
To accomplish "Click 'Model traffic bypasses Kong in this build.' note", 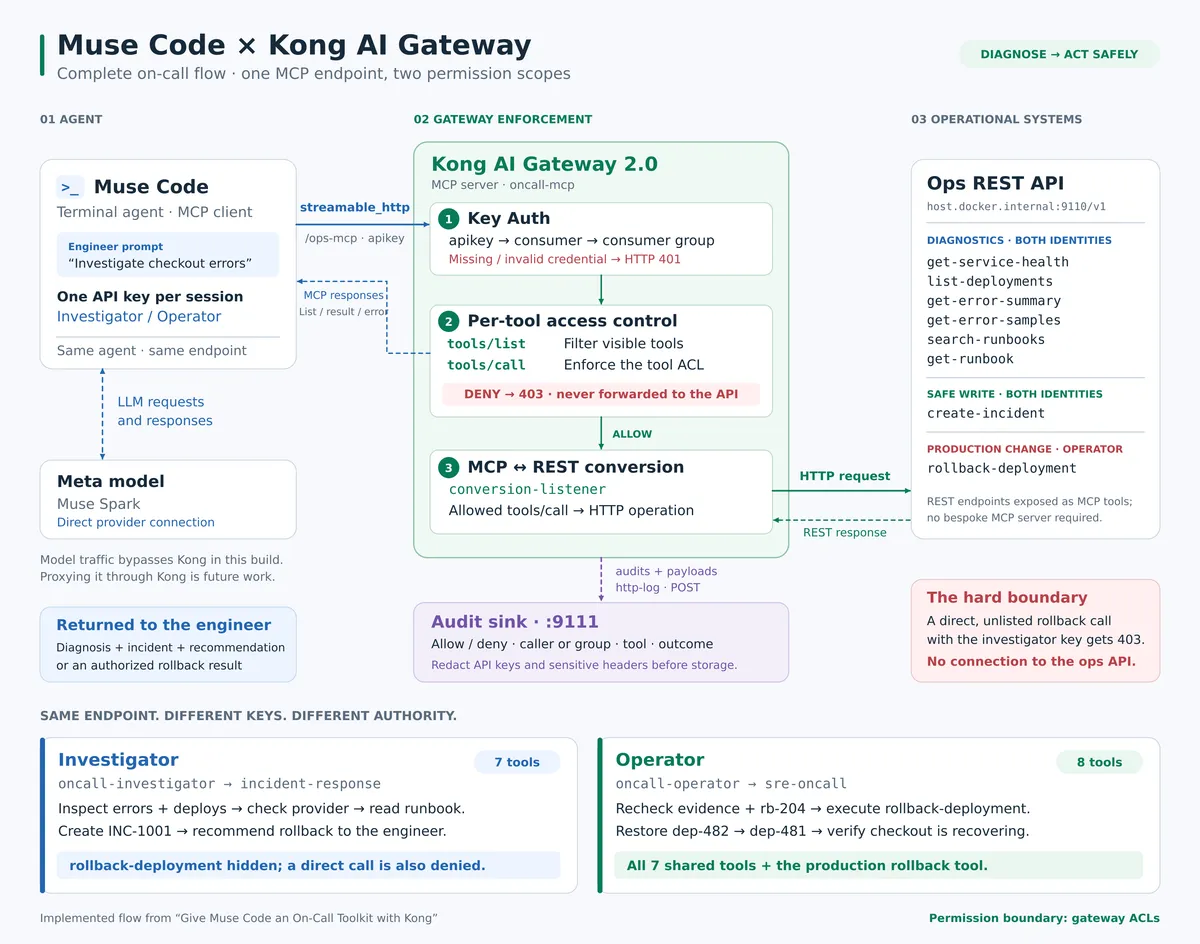I will coord(162,559).
